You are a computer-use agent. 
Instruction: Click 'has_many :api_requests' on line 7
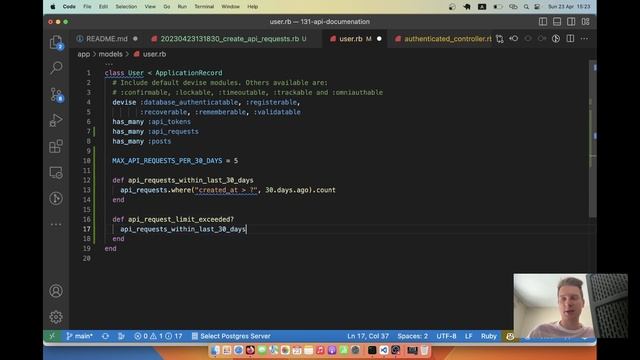pyautogui.click(x=156, y=131)
